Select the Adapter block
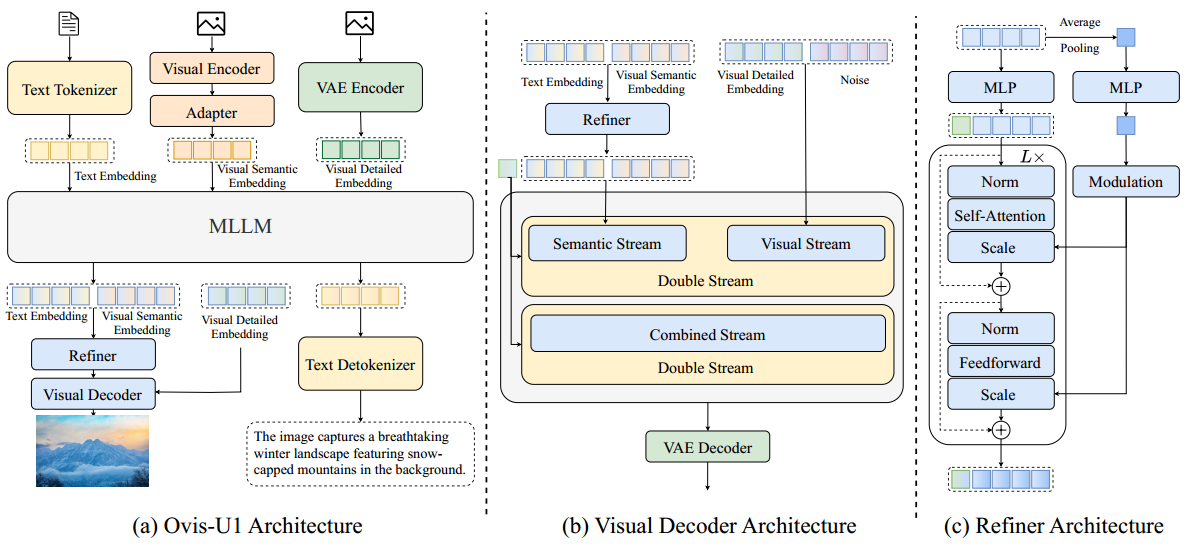This screenshot has height=545, width=1187. (212, 113)
